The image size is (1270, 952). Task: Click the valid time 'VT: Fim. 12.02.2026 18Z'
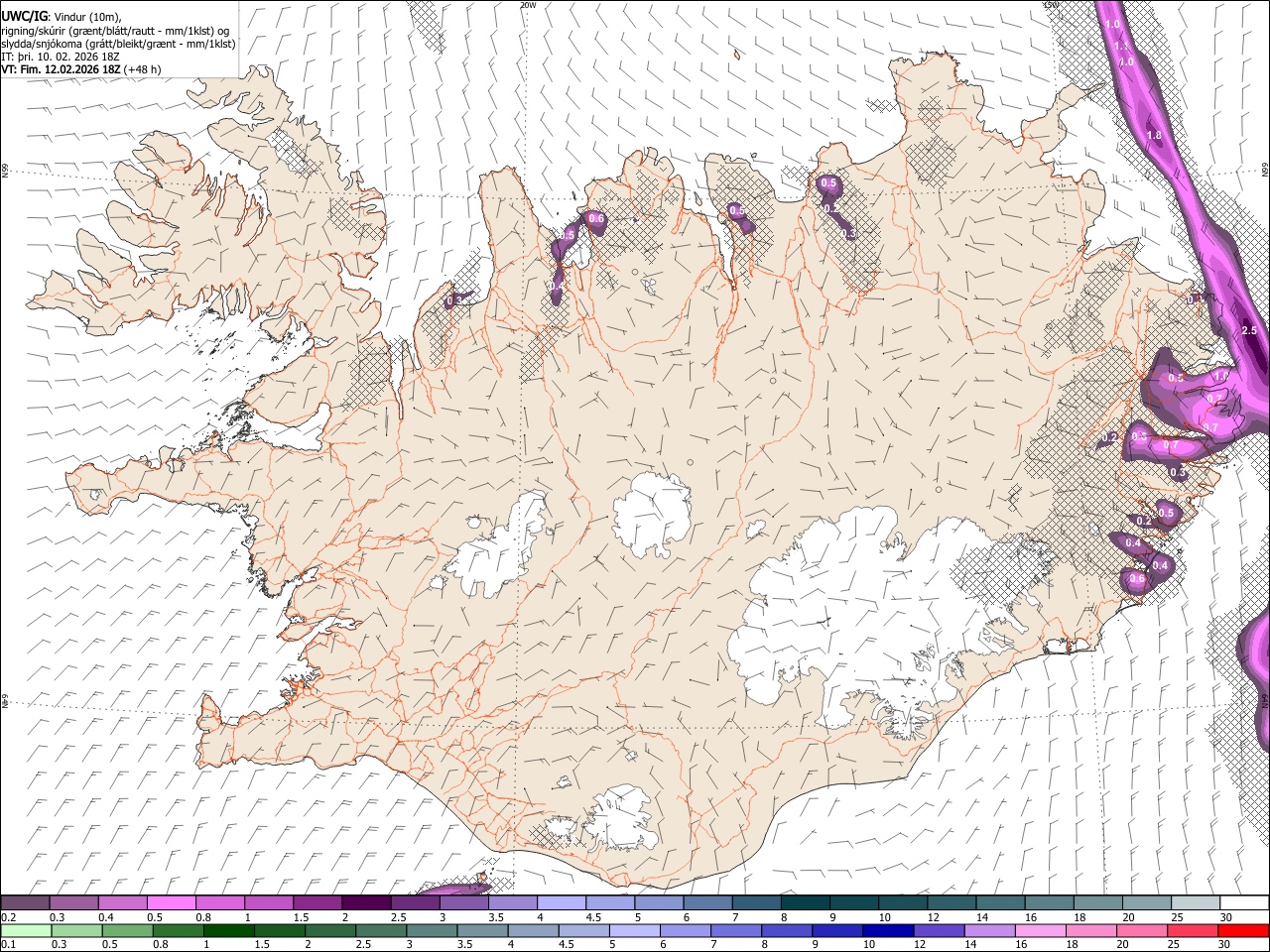point(62,69)
